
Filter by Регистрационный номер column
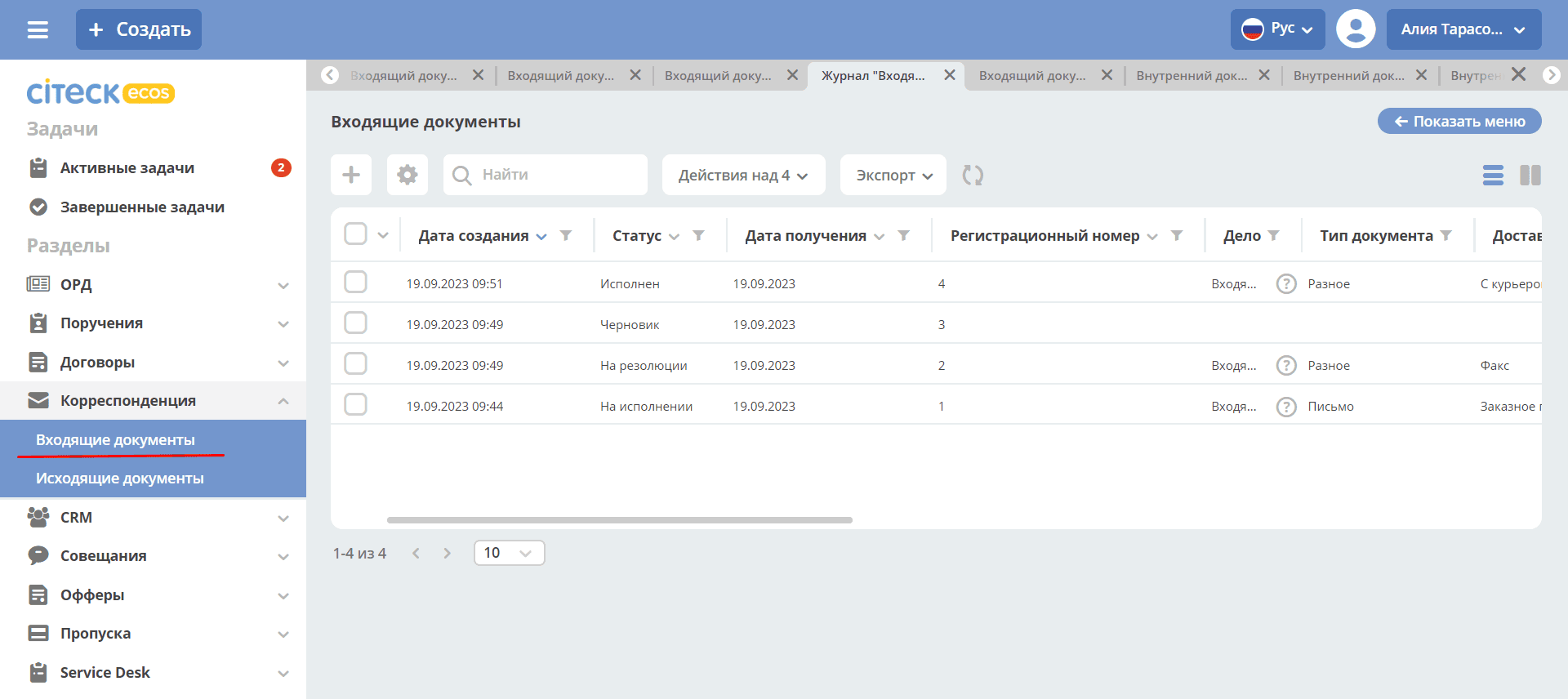click(x=1177, y=235)
